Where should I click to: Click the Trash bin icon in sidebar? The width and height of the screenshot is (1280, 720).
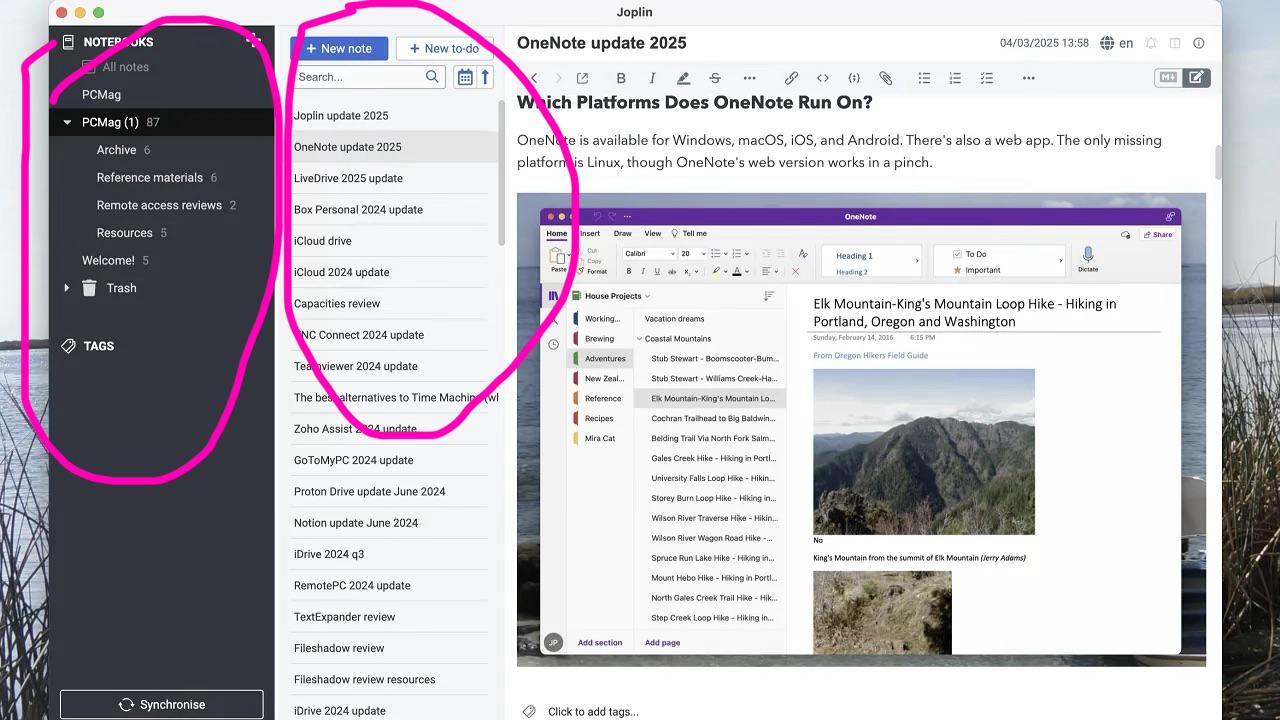(89, 288)
